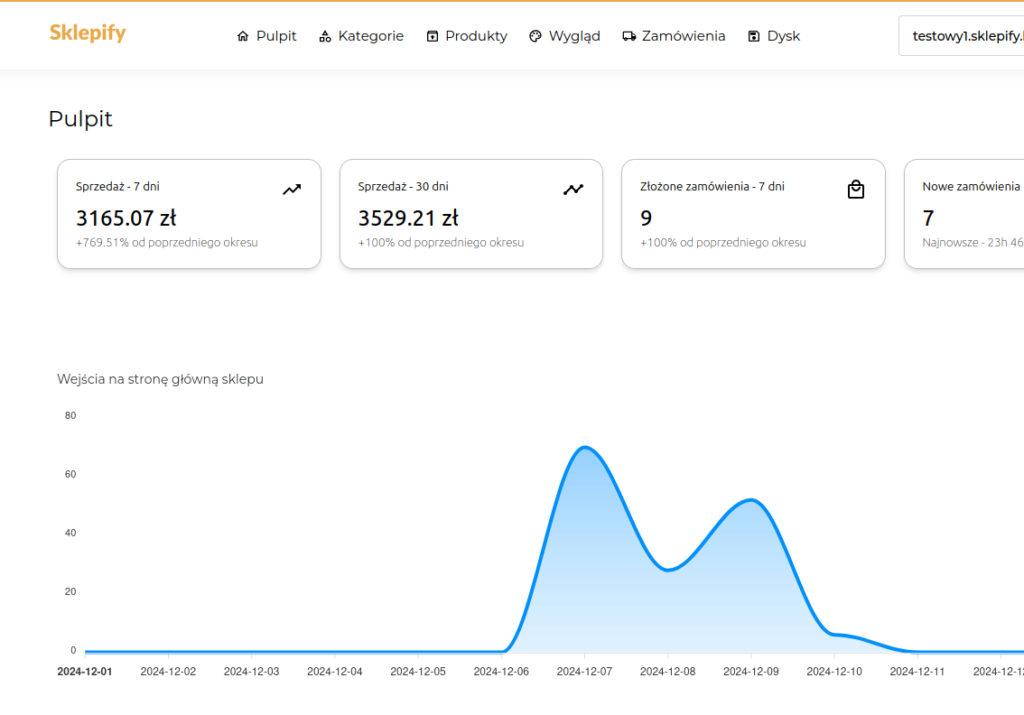The width and height of the screenshot is (1024, 715).
Task: Open the Produkty navigation item
Action: tap(476, 36)
